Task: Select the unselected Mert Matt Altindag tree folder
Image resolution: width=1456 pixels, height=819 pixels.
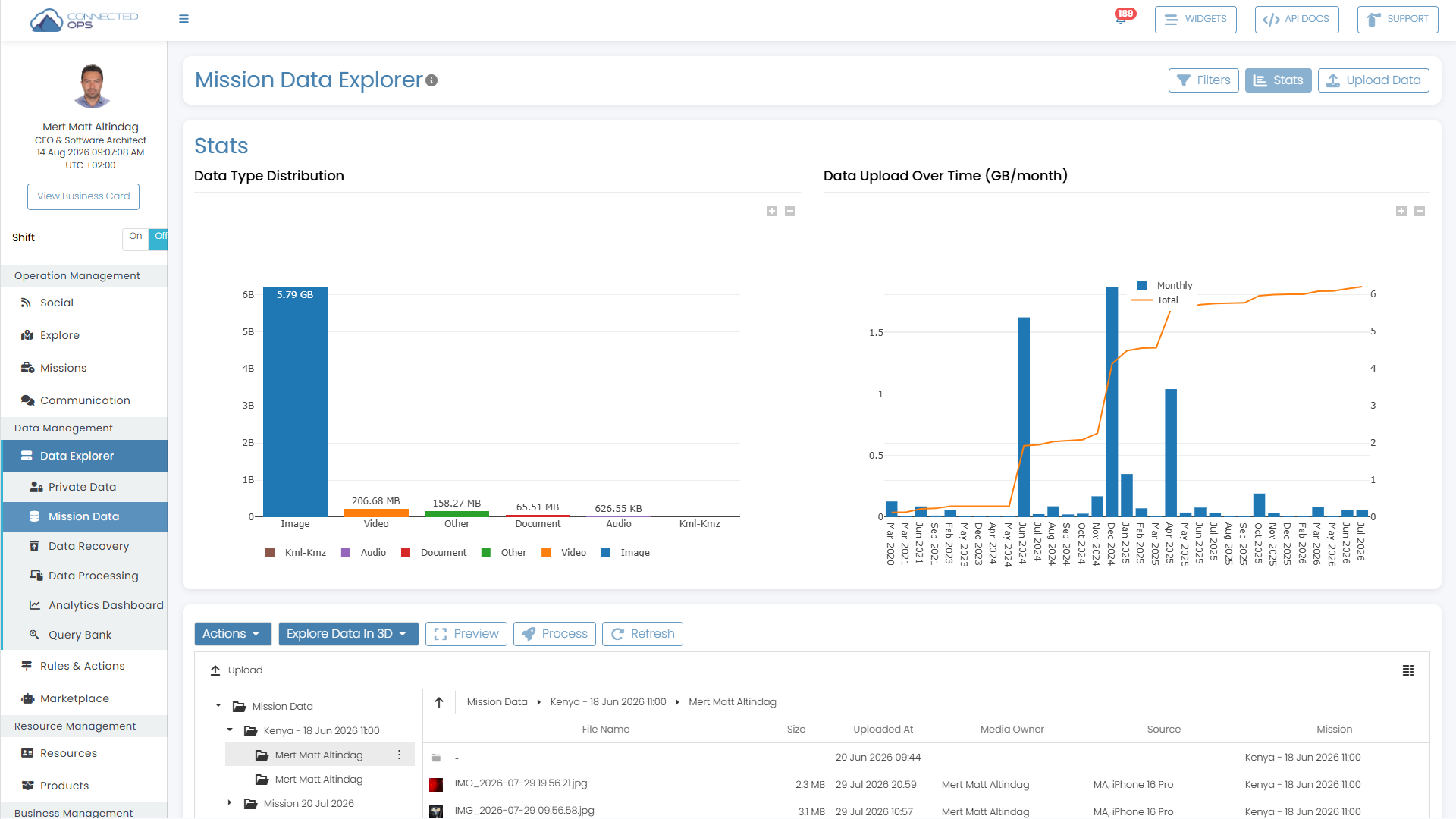Action: (x=318, y=780)
